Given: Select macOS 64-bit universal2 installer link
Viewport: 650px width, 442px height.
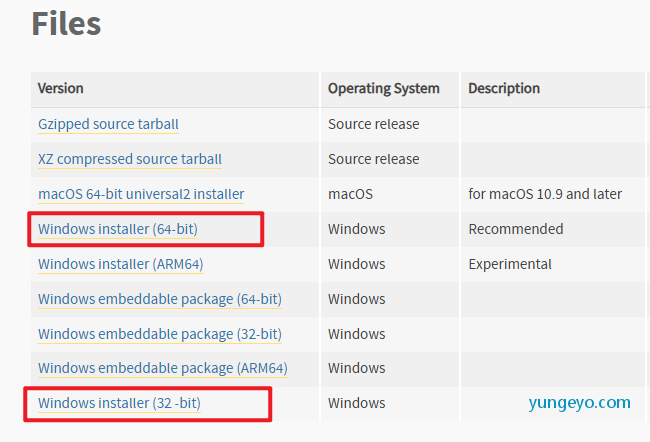Looking at the screenshot, I should coord(141,194).
